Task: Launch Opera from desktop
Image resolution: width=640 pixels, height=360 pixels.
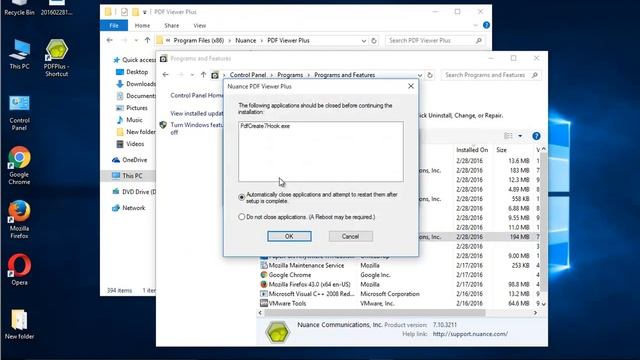Action: (x=19, y=269)
